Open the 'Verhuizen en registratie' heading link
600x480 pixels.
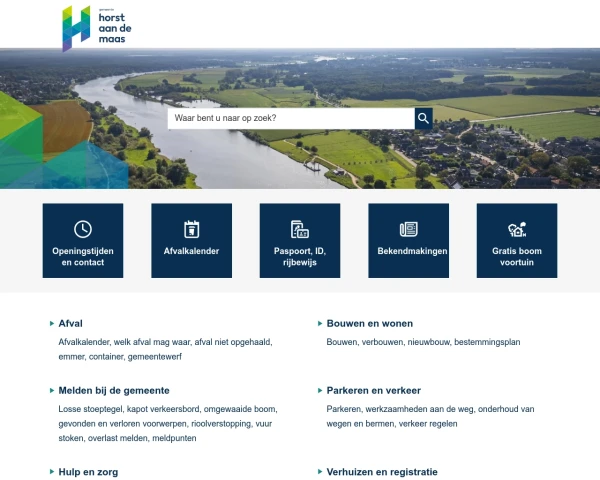[x=382, y=472]
